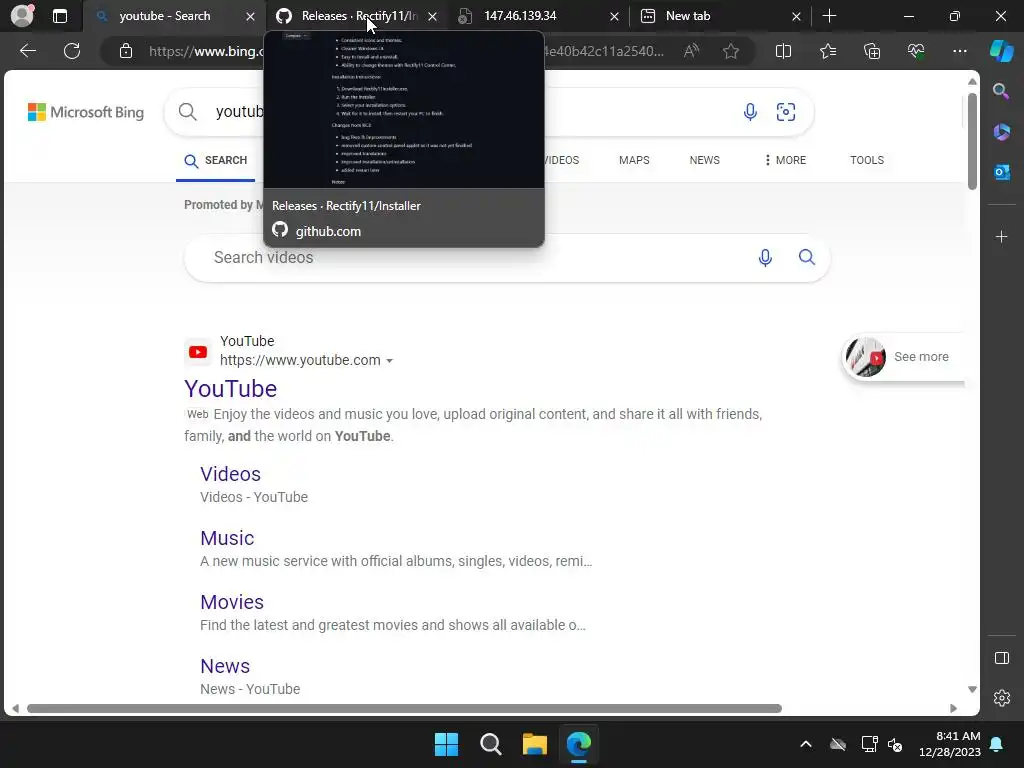Screen dimensions: 1024x768
Task: Open the Bing MORE menu
Action: click(x=785, y=160)
